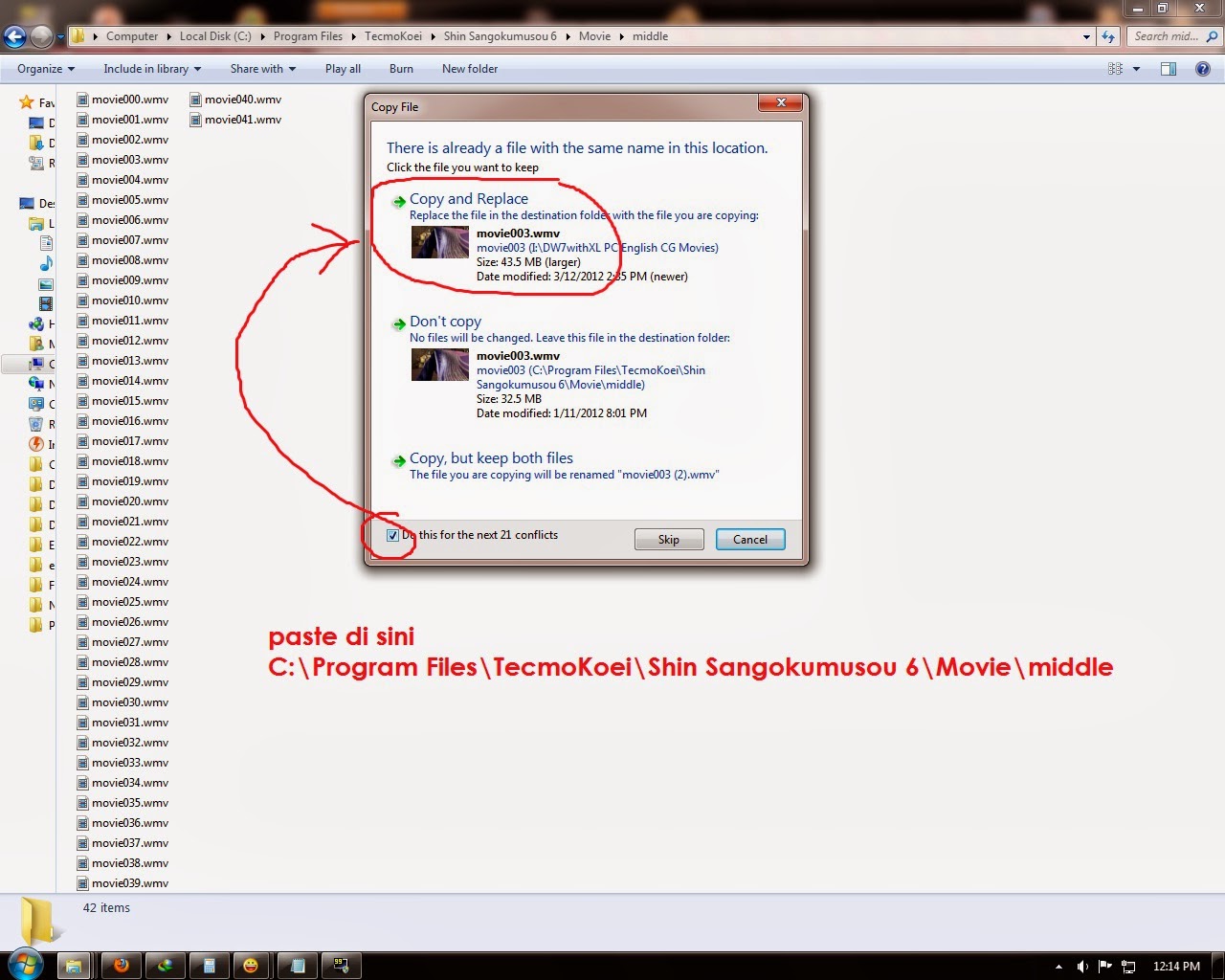Expand the arrow after TecmoKoei breadcrumb

433,36
